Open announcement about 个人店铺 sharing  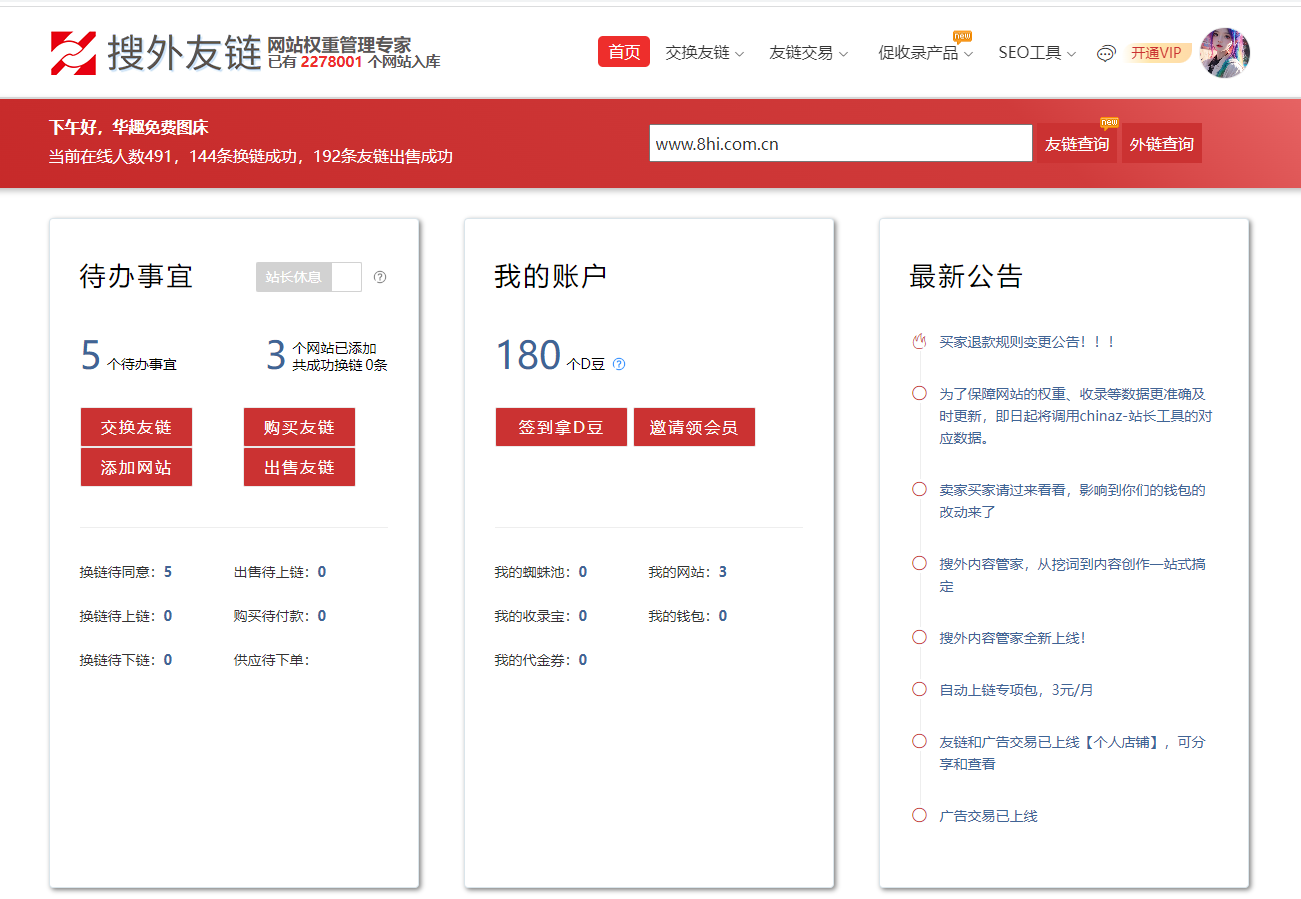coord(1072,753)
